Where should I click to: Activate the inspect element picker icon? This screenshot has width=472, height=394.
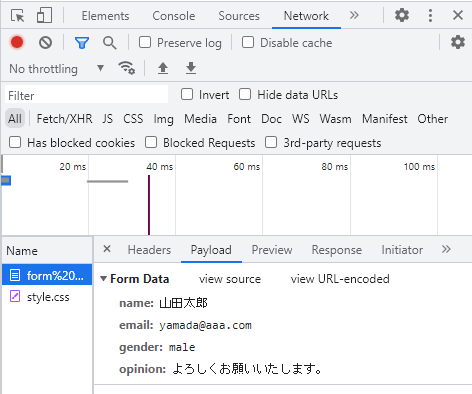tap(17, 16)
